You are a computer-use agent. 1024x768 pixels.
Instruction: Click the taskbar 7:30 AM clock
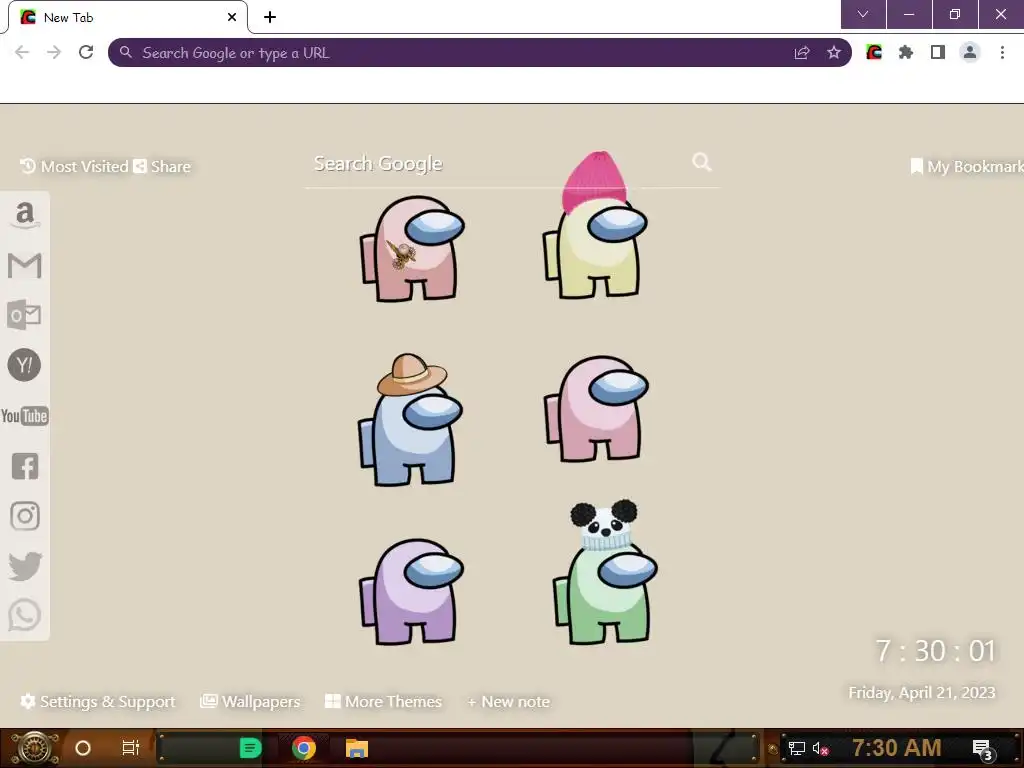click(897, 748)
